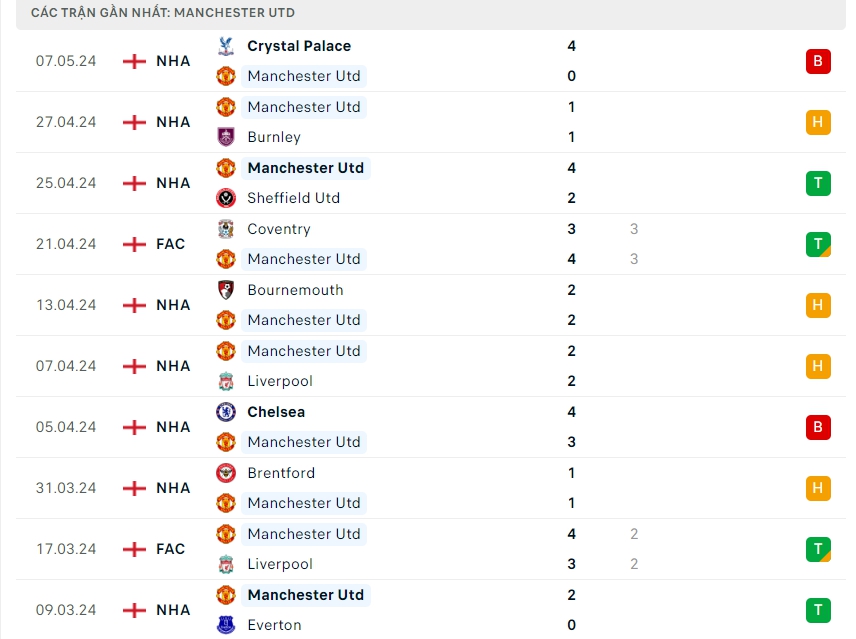Click the Burnley club crest
Image resolution: width=856 pixels, height=639 pixels.
[x=226, y=137]
